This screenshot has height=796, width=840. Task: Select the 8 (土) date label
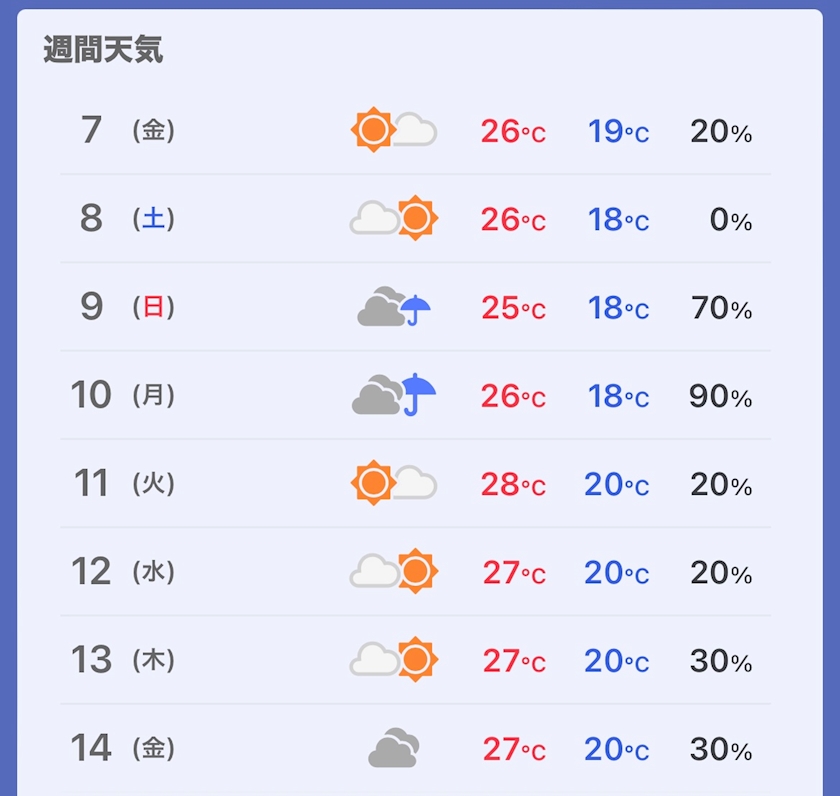point(128,218)
